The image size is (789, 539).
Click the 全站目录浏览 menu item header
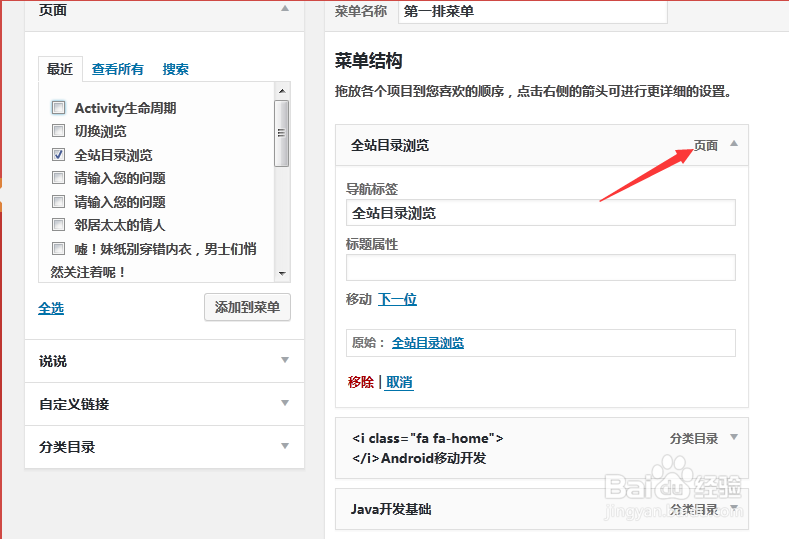pyautogui.click(x=542, y=145)
